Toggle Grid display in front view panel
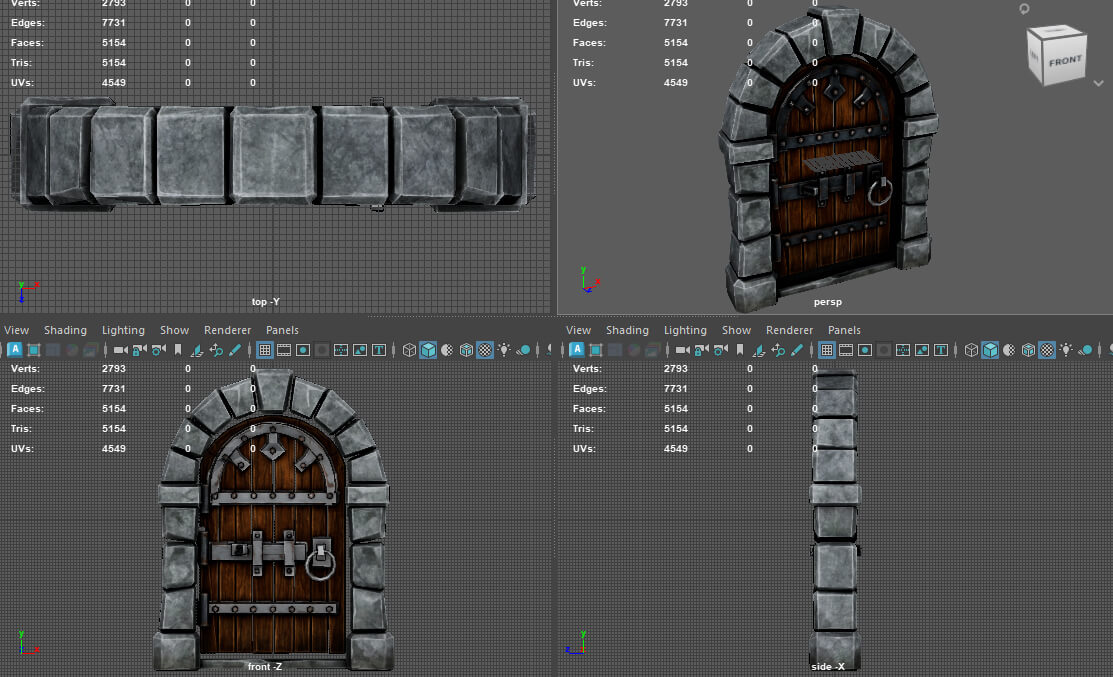The image size is (1113, 677). 265,350
